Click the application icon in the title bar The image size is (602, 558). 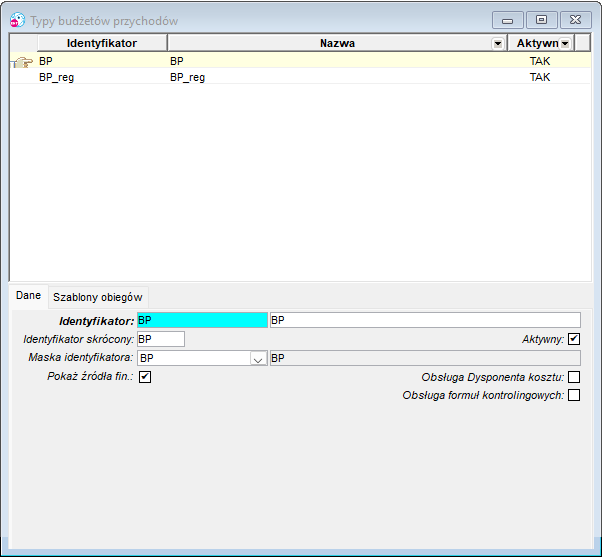pyautogui.click(x=17, y=20)
